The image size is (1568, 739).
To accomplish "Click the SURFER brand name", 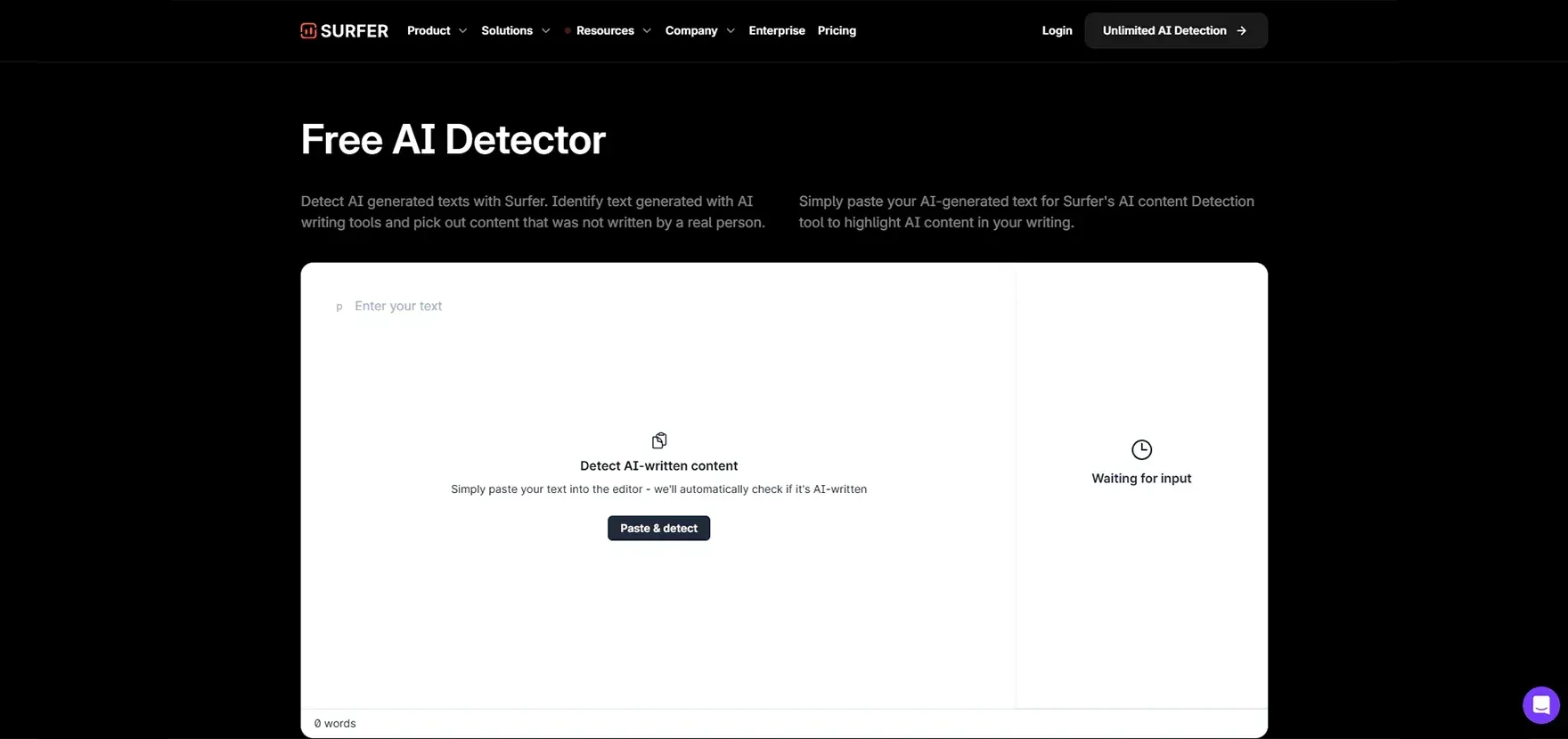I will pos(355,31).
